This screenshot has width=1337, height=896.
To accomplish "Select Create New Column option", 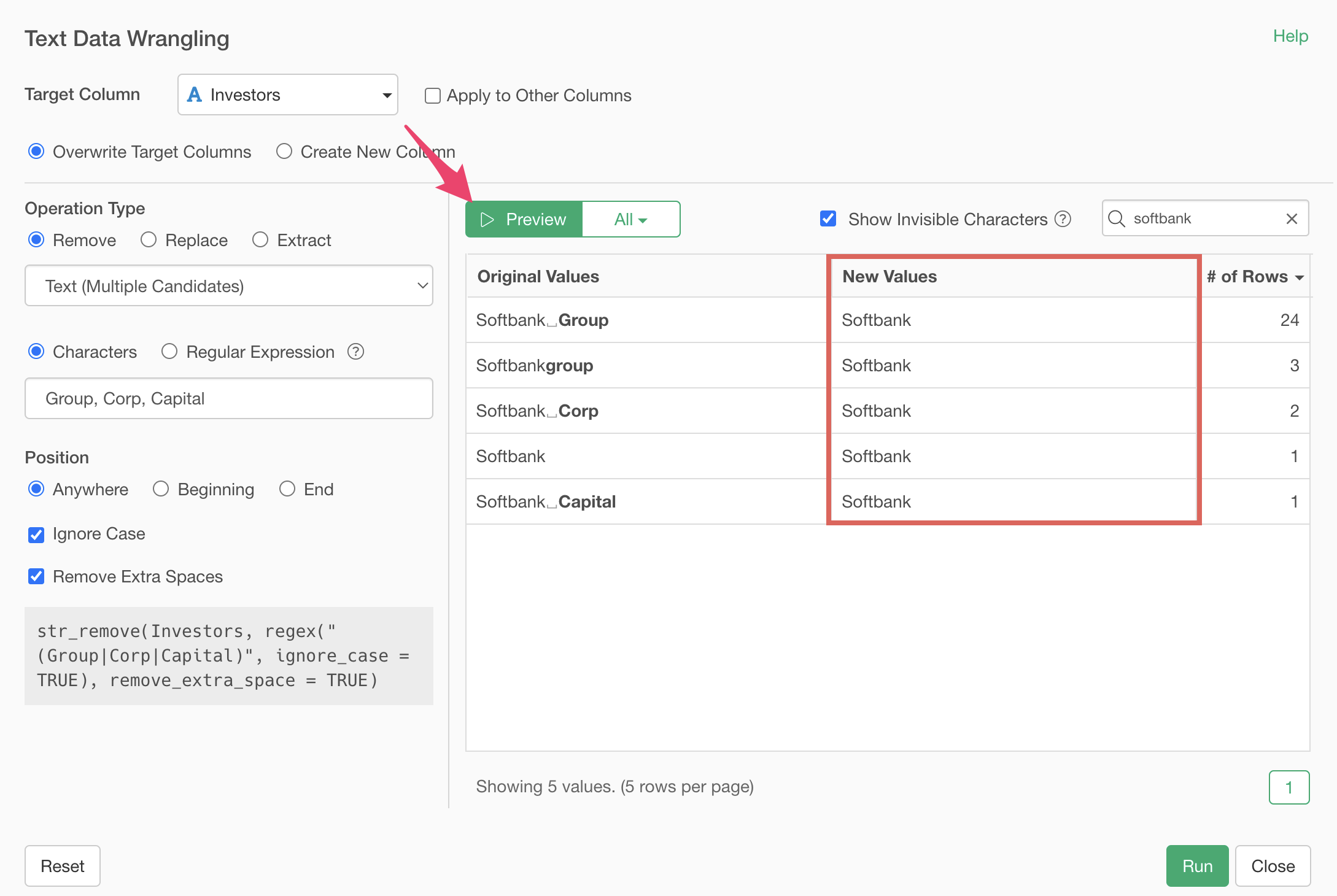I will (284, 152).
